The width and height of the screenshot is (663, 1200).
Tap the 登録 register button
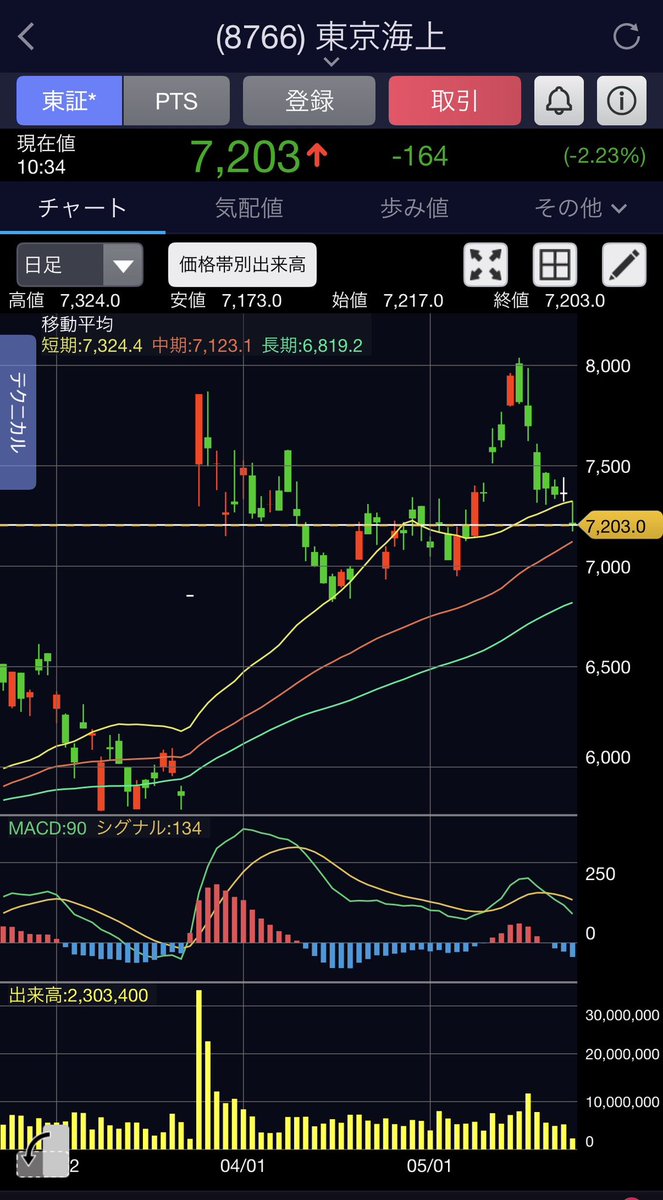(309, 101)
